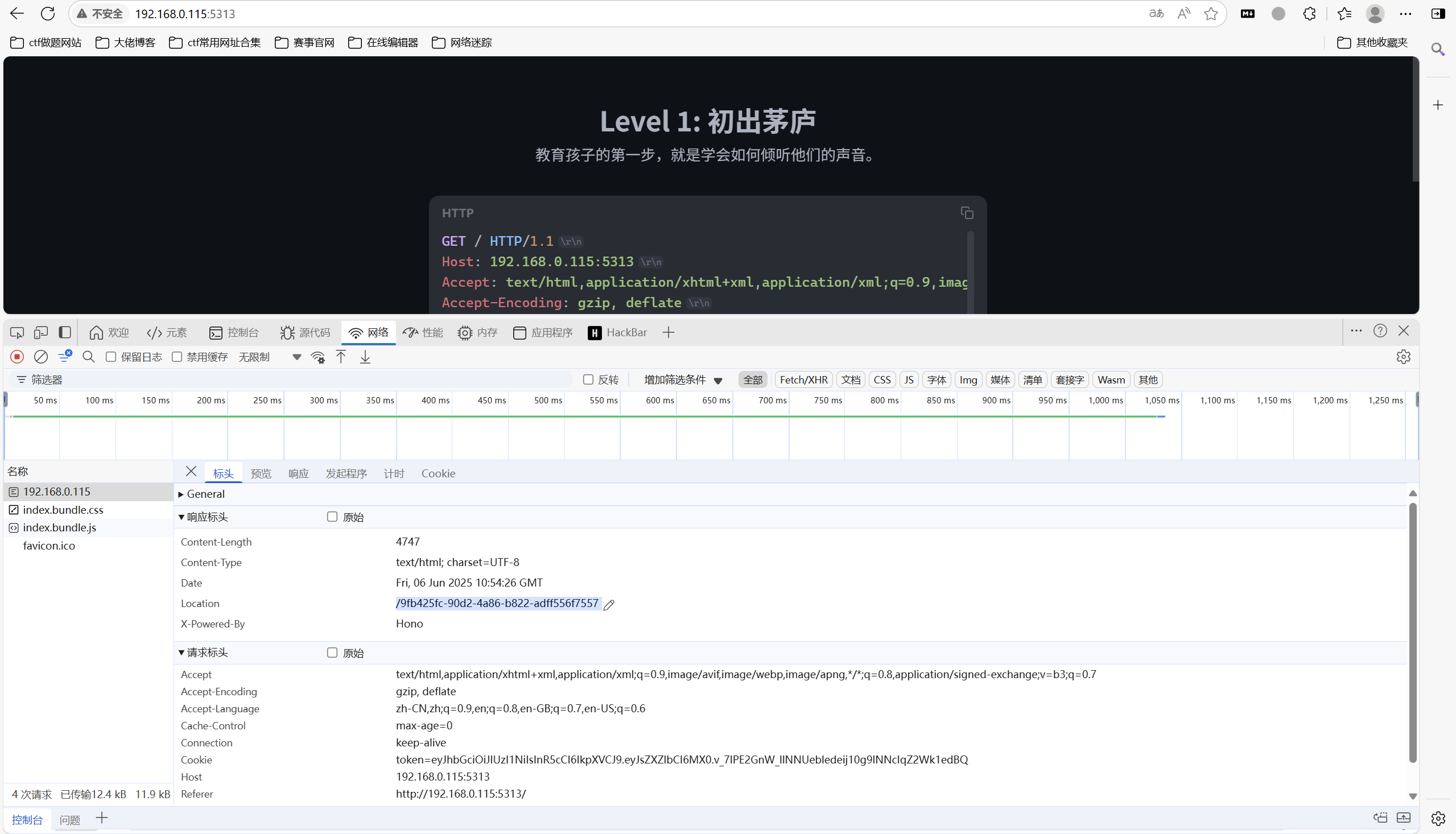Open the sidebar search icon
1456x834 pixels.
(1438, 50)
